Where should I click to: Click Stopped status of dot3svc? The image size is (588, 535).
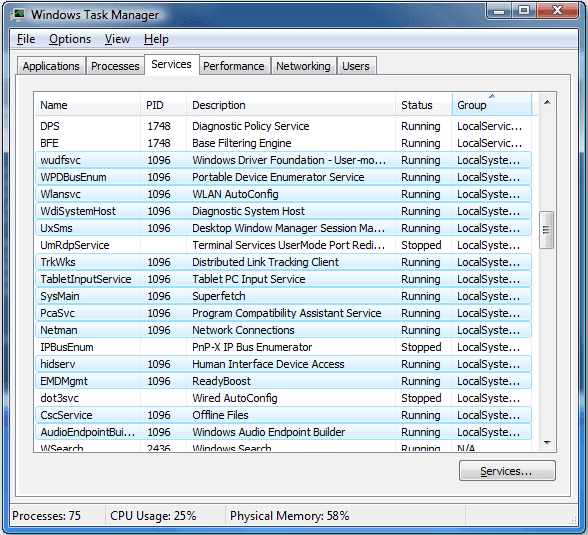[421, 398]
